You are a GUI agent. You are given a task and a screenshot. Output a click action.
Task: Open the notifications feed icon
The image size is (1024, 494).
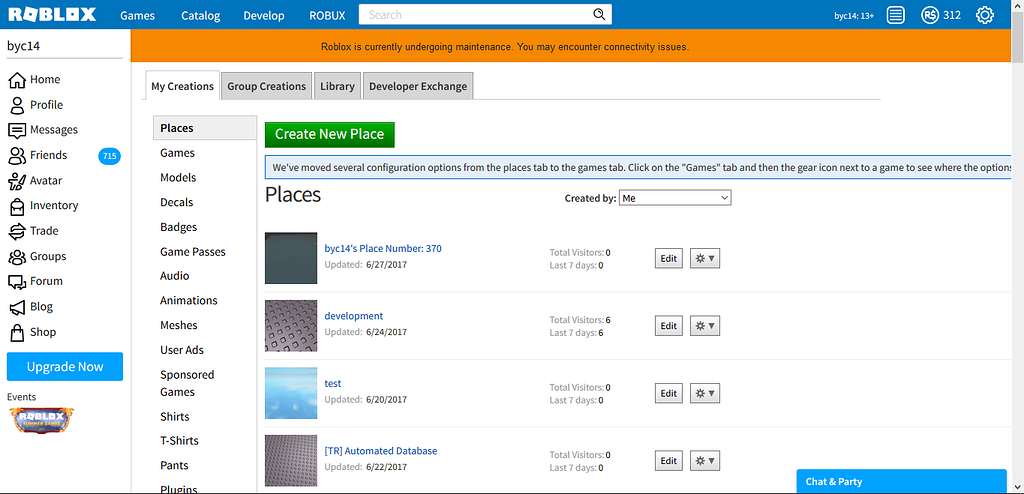pos(896,15)
